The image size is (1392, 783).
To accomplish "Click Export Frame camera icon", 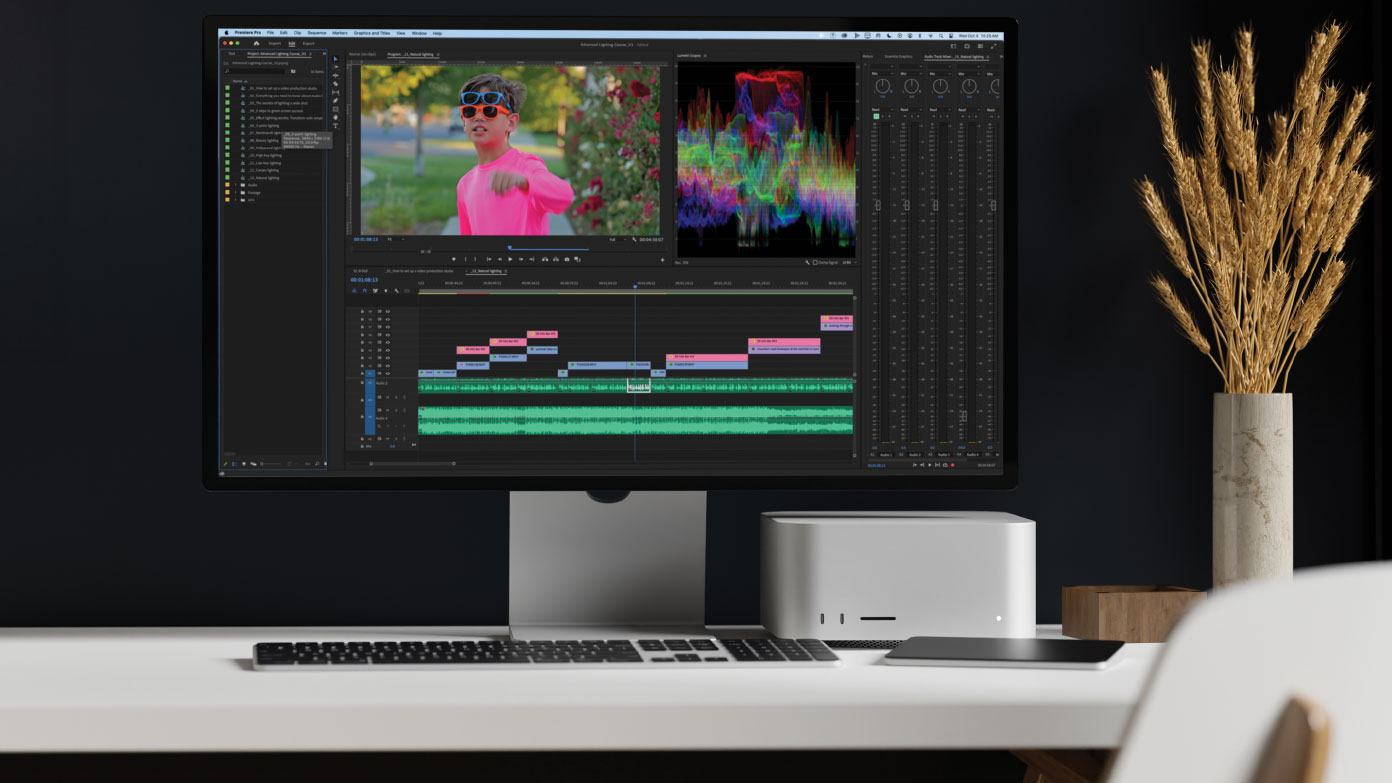I will coord(567,259).
